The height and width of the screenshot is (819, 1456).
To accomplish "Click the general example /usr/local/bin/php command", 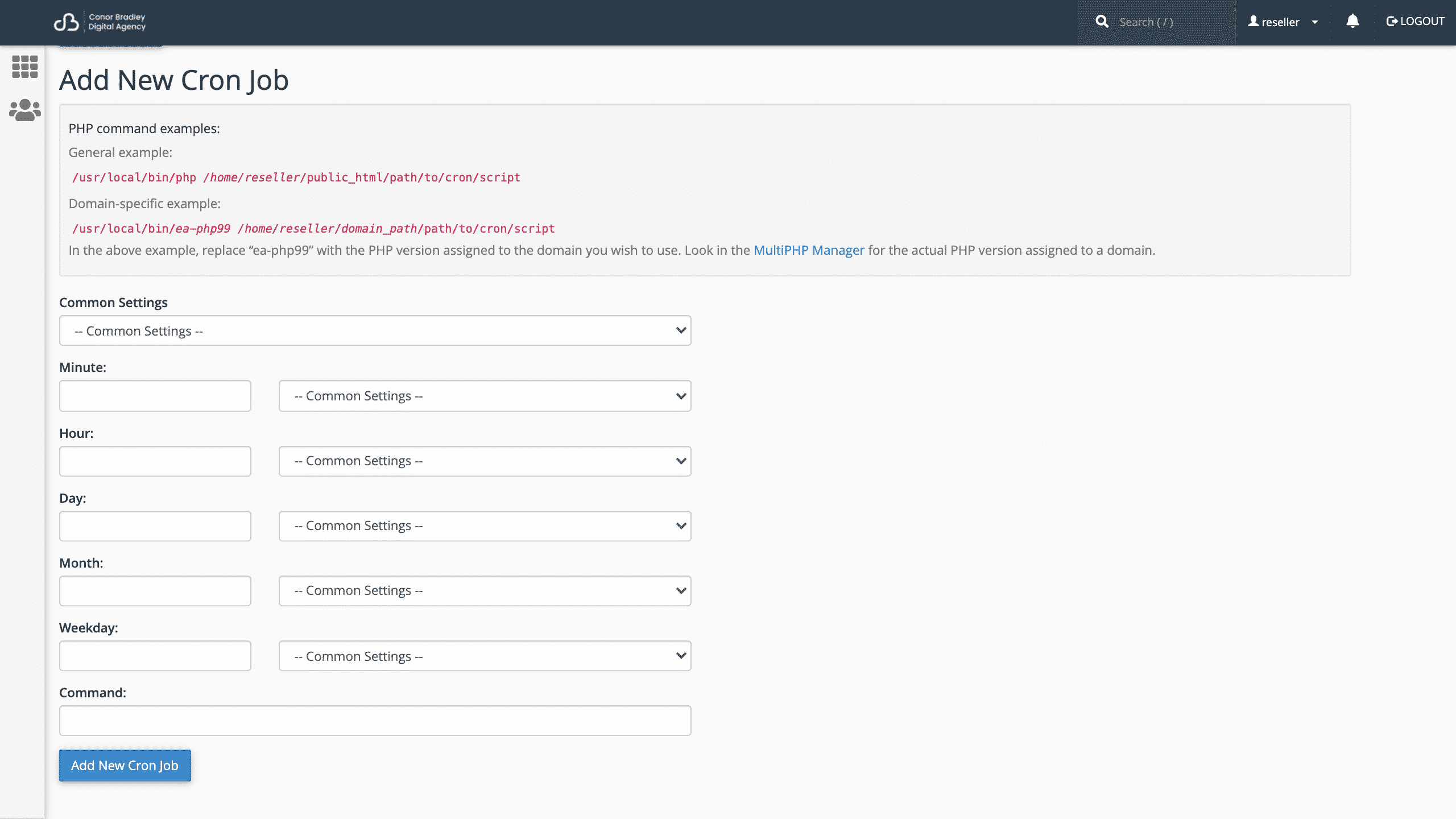I will pos(296,177).
